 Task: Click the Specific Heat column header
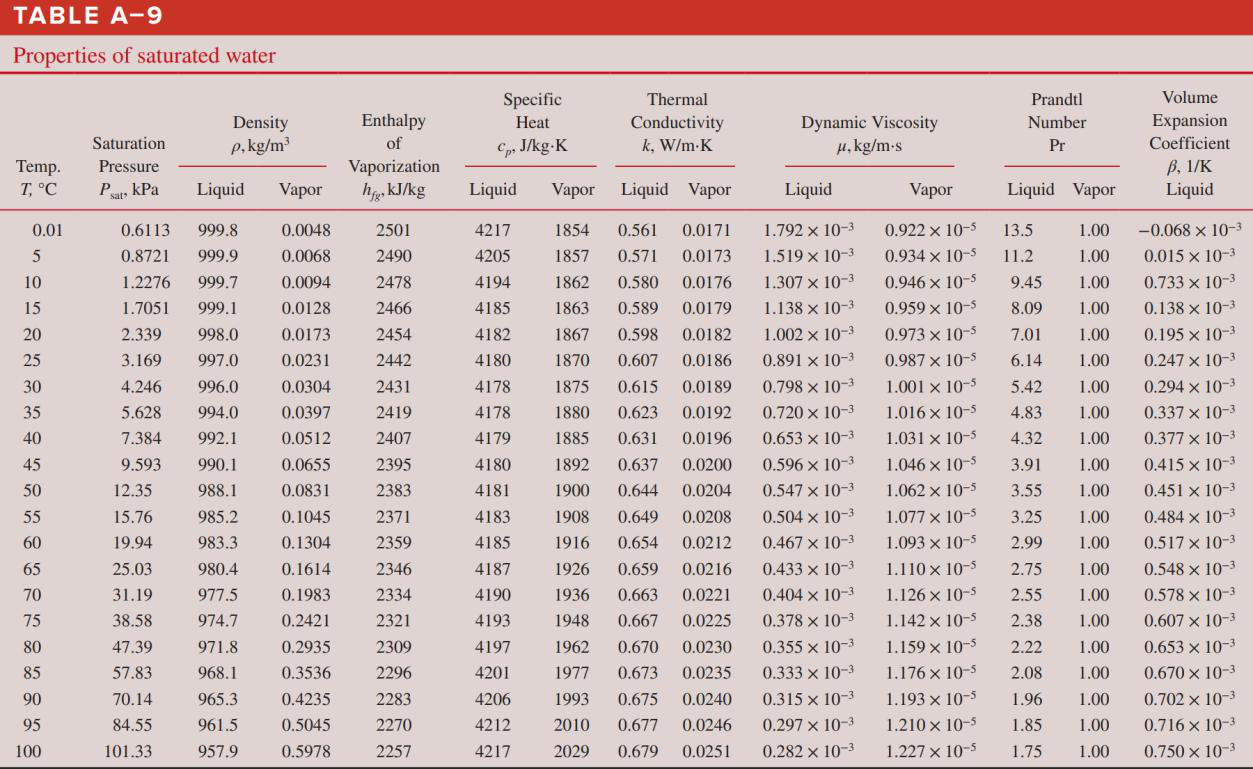(532, 122)
